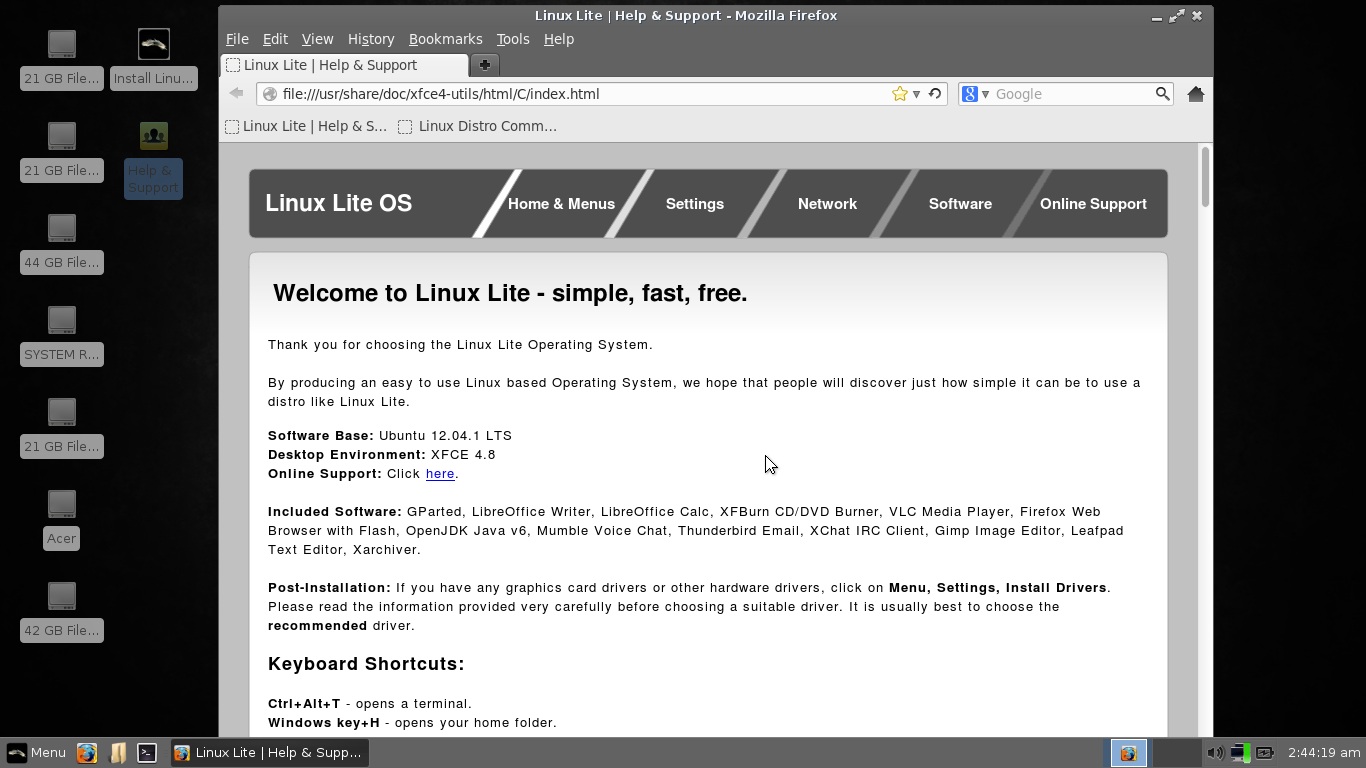This screenshot has width=1366, height=768.
Task: Click in the URL address field
Action: point(585,94)
